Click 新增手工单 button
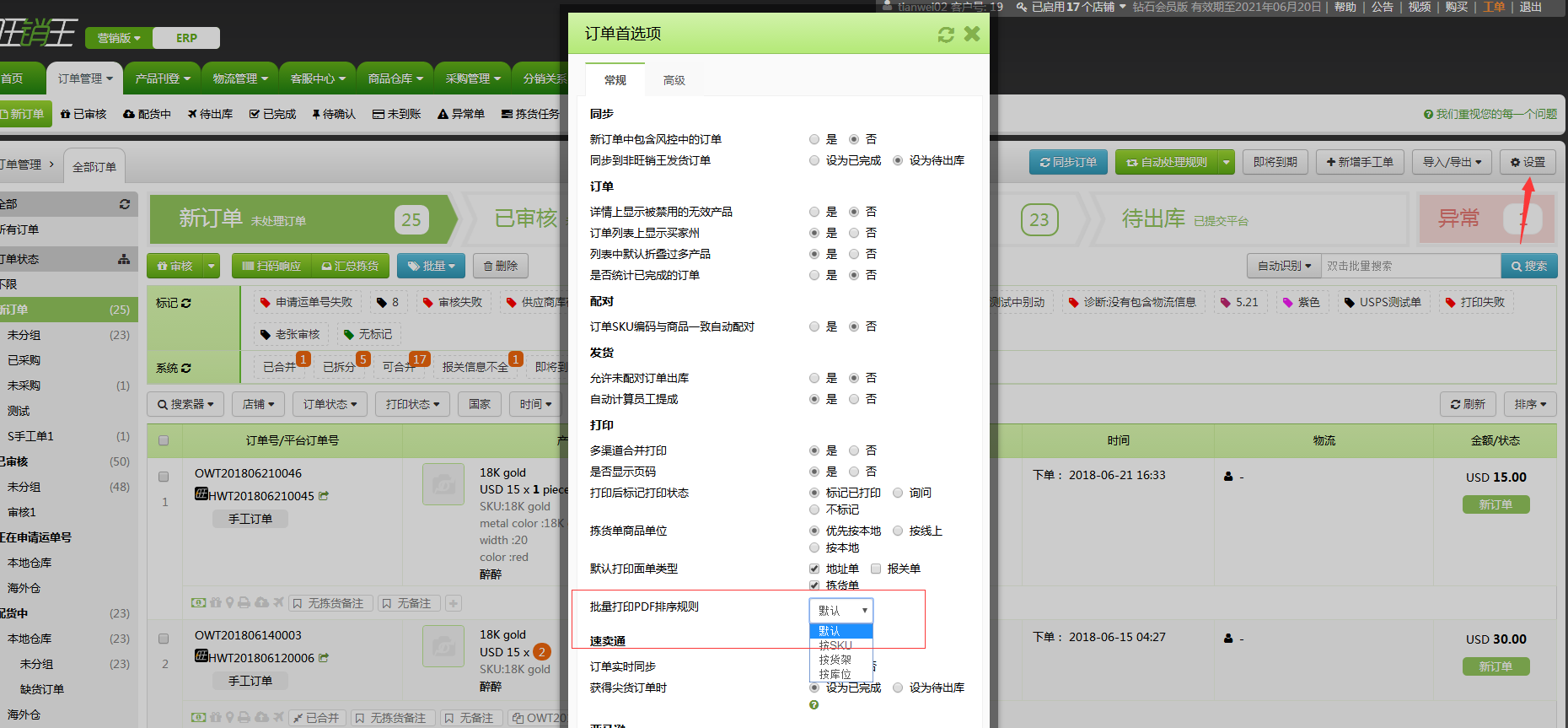The height and width of the screenshot is (728, 1568). tap(1360, 162)
